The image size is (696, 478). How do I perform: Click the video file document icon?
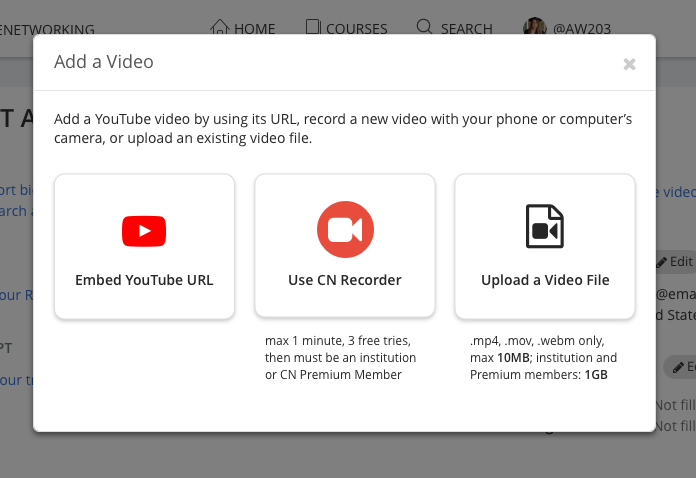click(x=545, y=226)
